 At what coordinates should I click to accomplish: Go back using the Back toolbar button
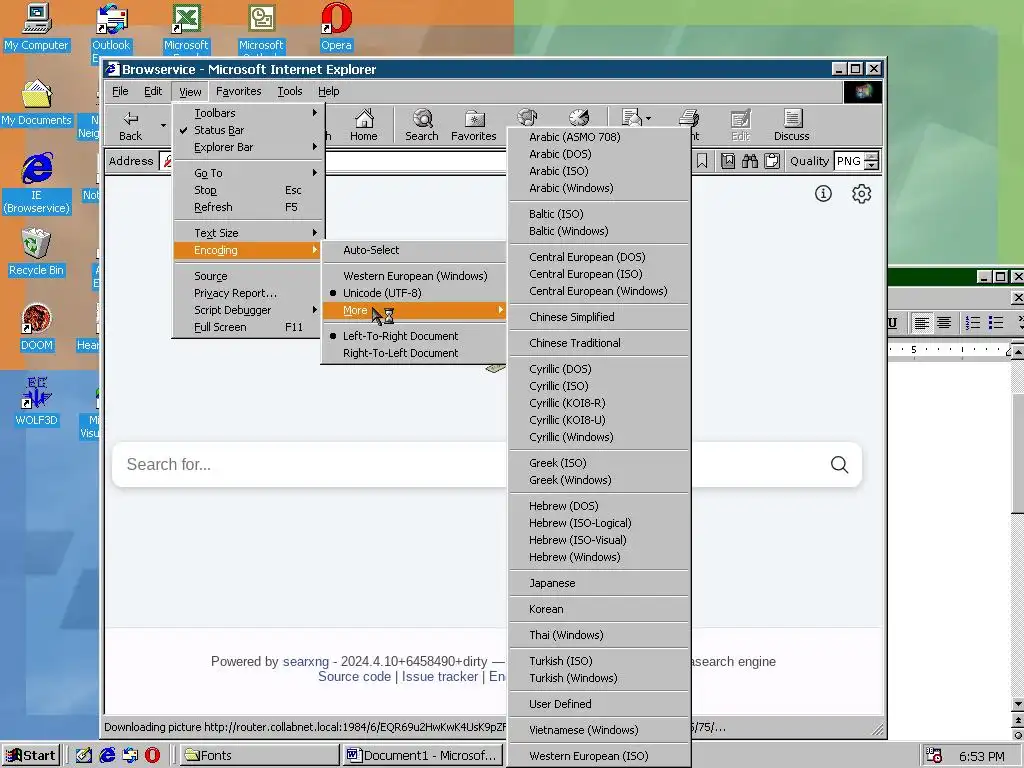coord(131,125)
